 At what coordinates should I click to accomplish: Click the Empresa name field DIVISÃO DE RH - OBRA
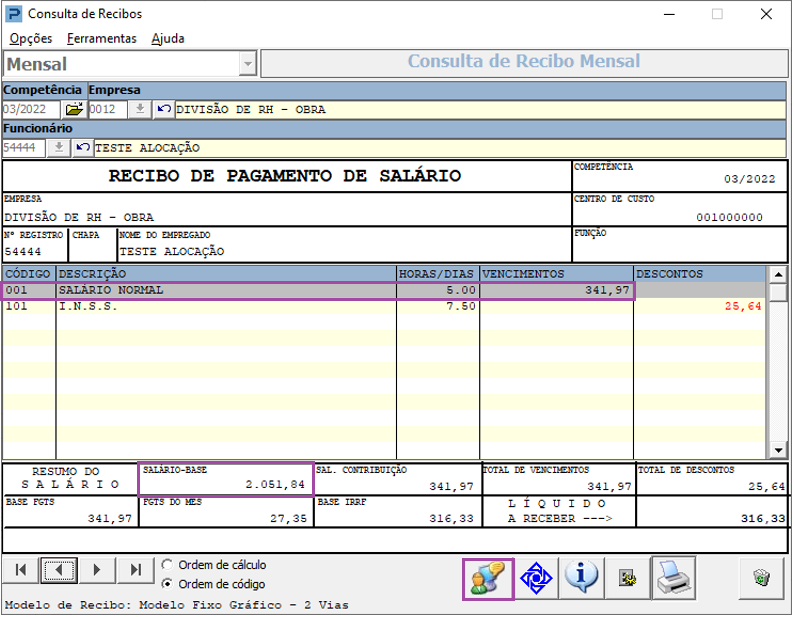tap(480, 109)
